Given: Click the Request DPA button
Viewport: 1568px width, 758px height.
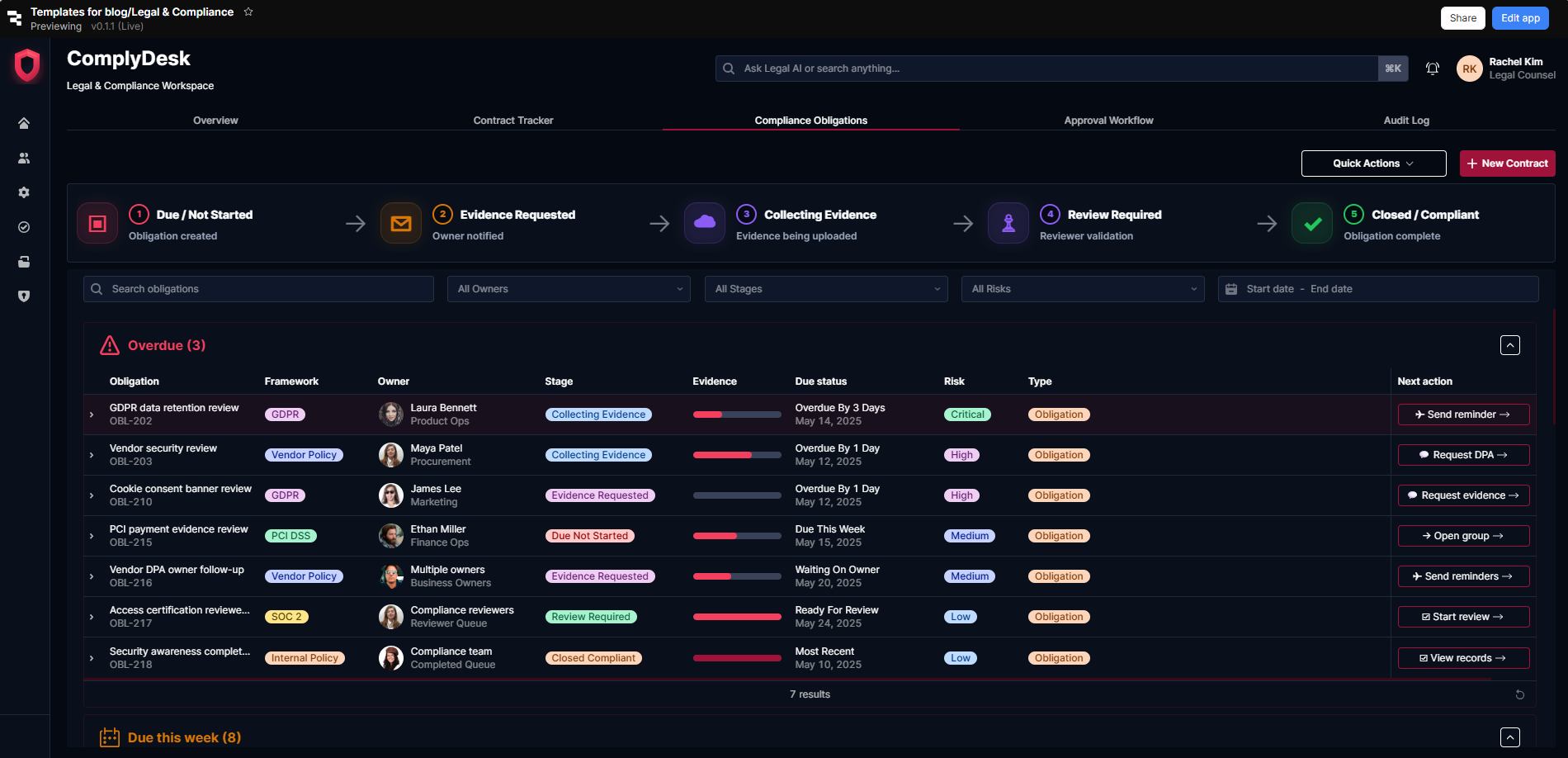Looking at the screenshot, I should tap(1463, 455).
